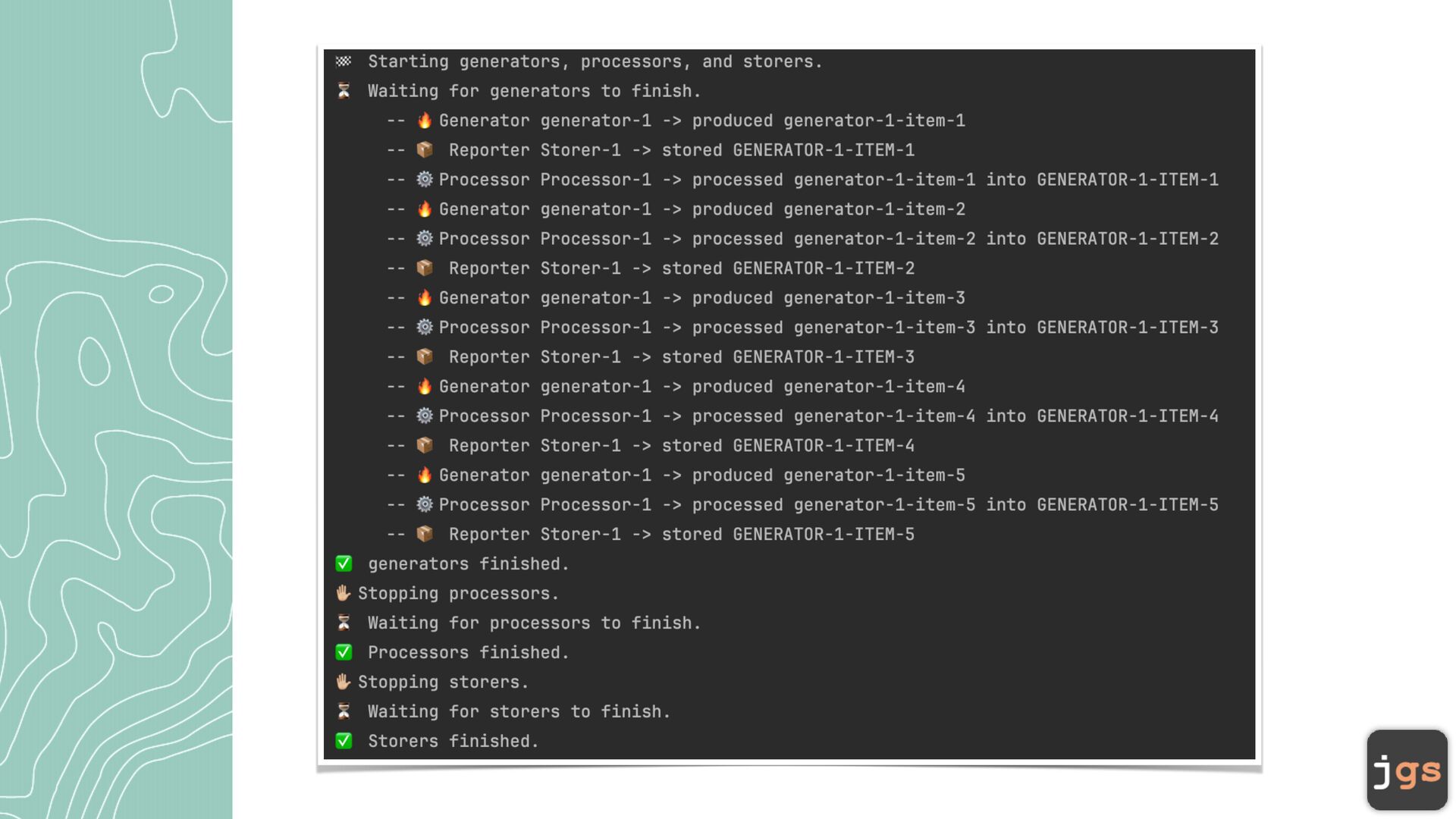Click the "Generator generator-1 -> produced generator-1-item-4" text
Viewport: 1456px width, 819px height.
pyautogui.click(x=701, y=387)
